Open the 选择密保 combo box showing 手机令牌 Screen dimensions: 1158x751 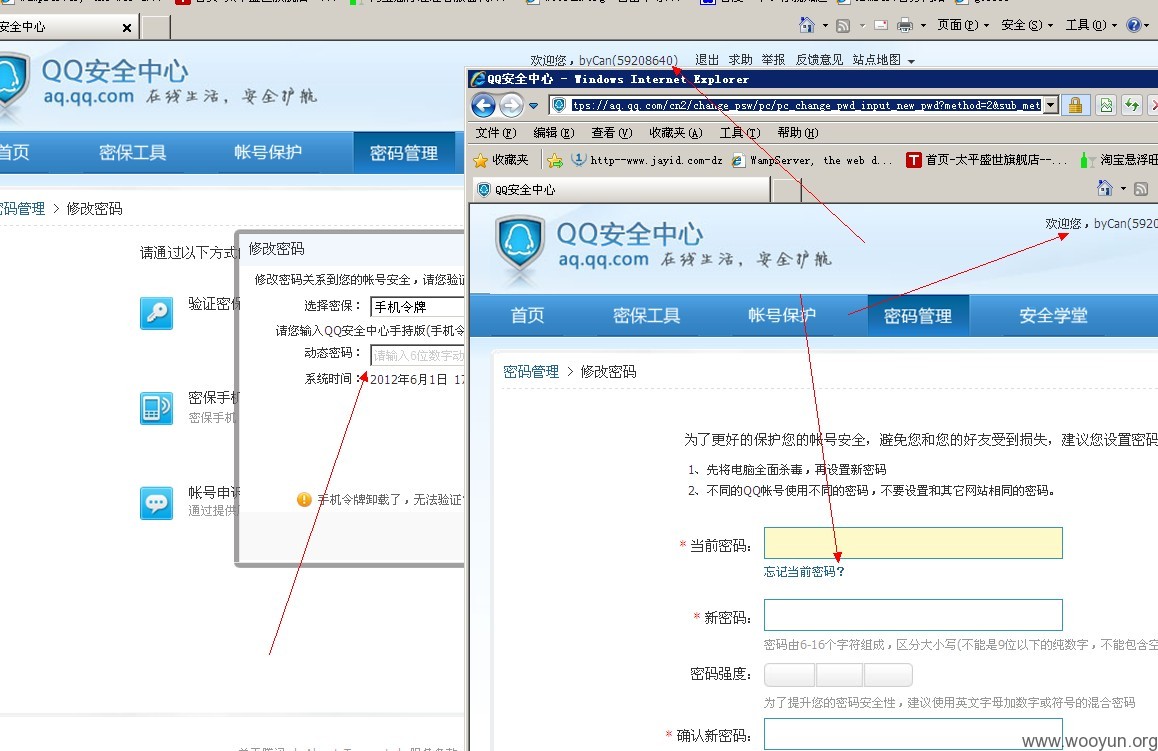tap(417, 306)
